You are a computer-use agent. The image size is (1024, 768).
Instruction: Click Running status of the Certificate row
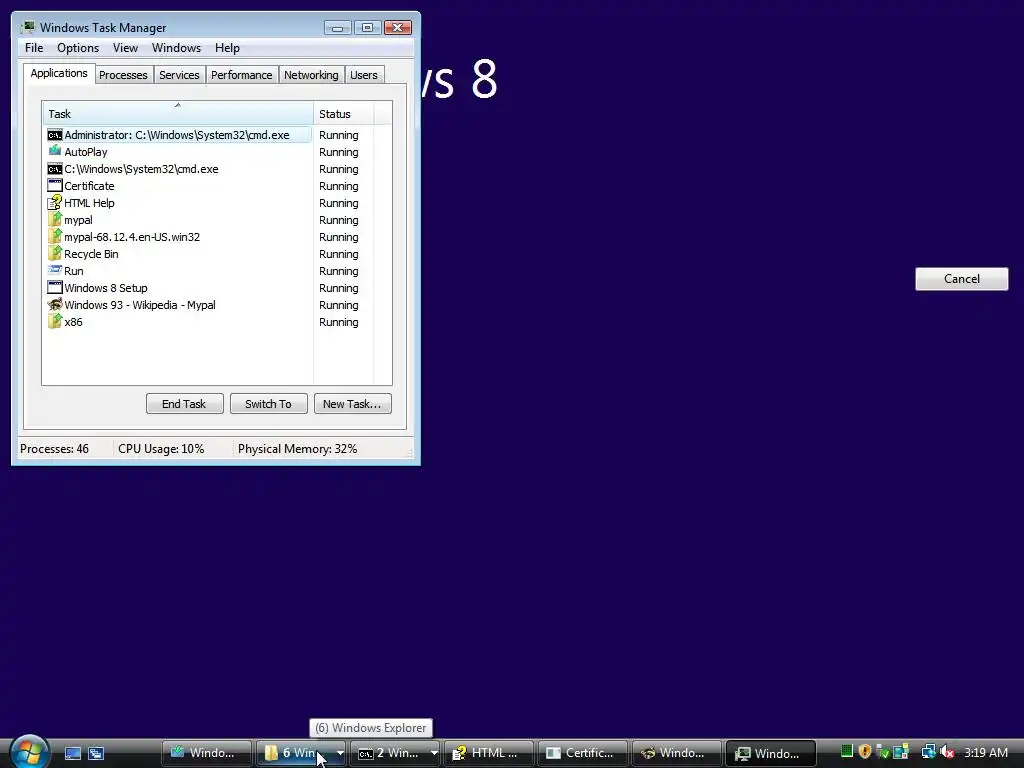tap(338, 186)
